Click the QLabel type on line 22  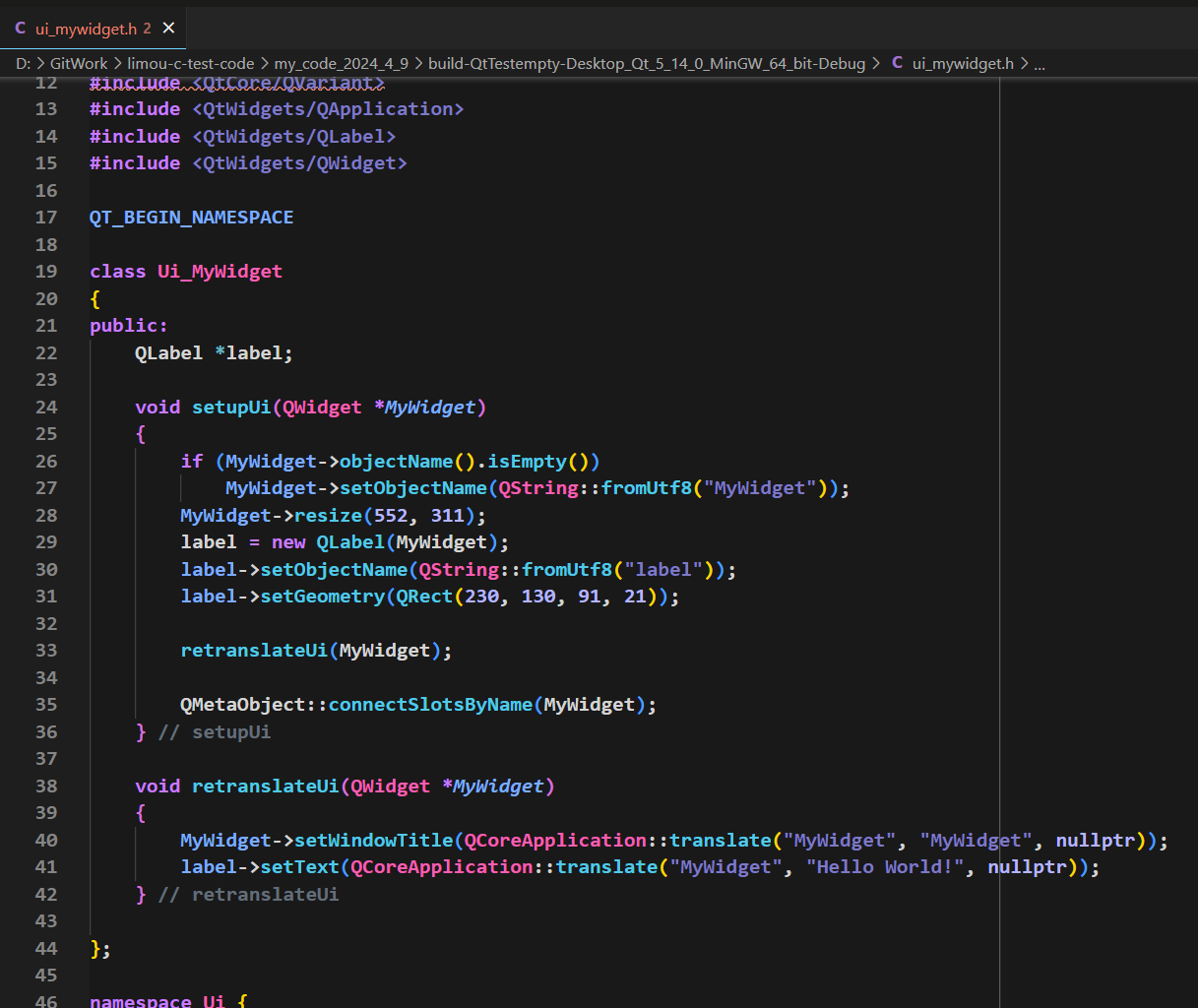168,353
